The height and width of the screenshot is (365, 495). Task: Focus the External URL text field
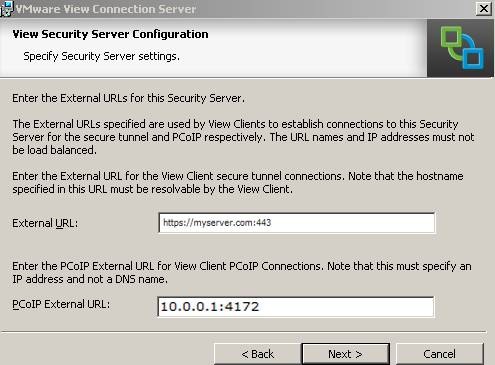(297, 223)
